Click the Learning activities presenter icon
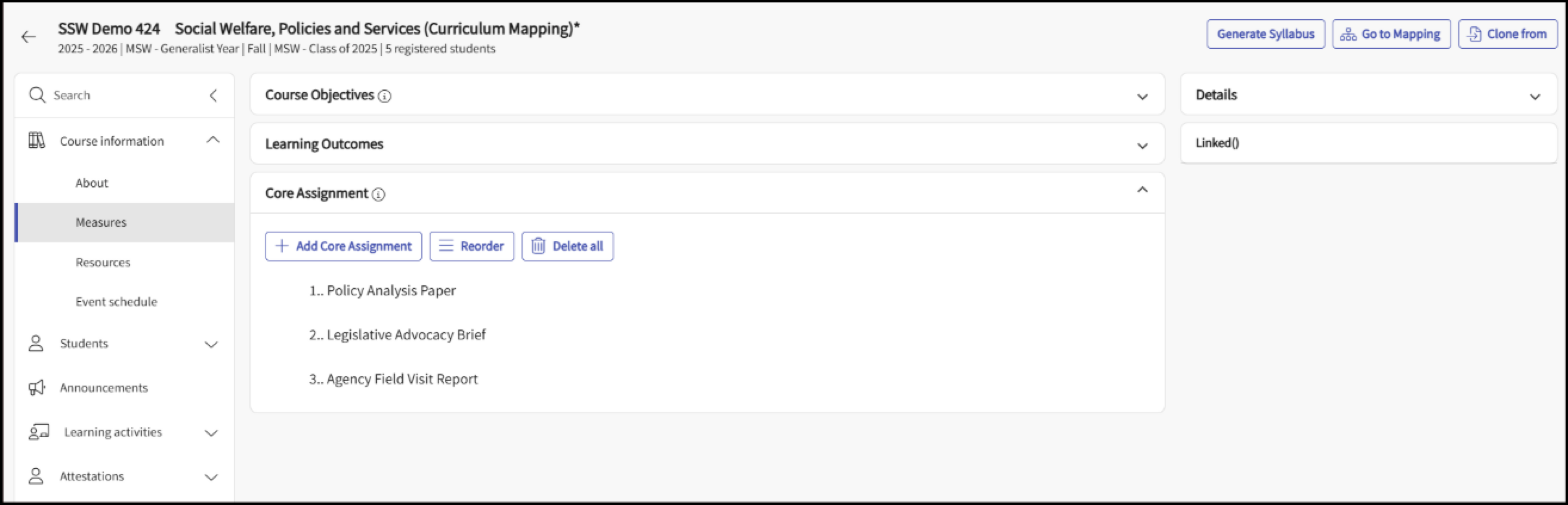Screen dimensions: 1568x505 (39, 432)
